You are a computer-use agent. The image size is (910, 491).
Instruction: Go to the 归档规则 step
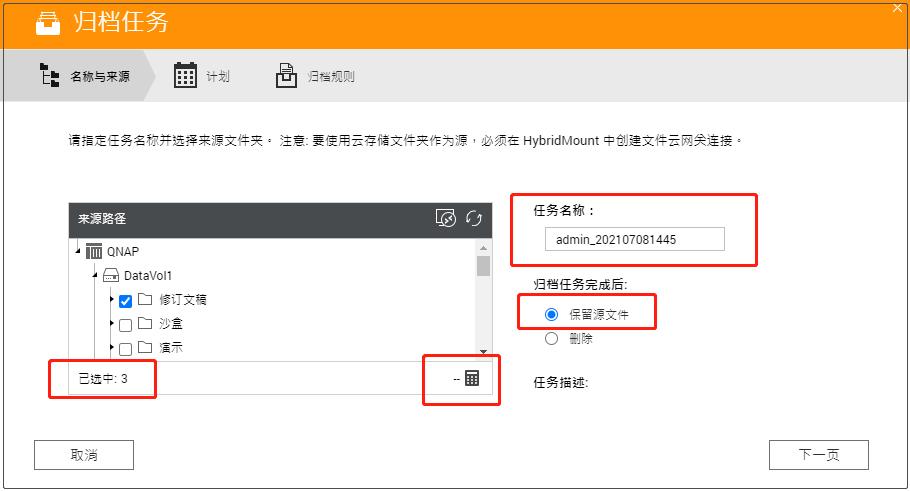pos(315,76)
